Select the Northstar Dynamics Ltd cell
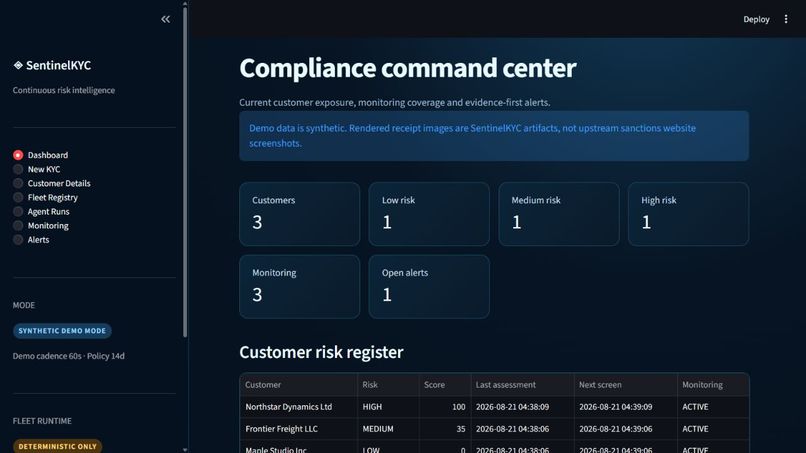 (298, 407)
